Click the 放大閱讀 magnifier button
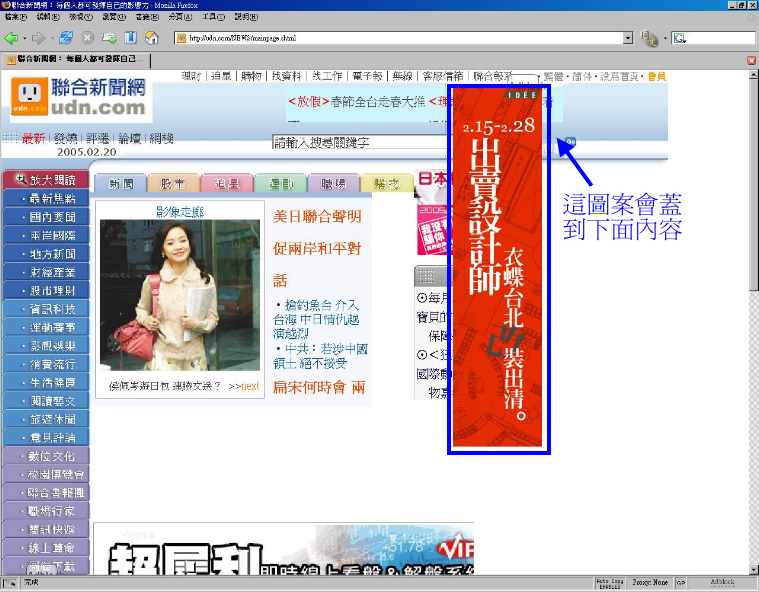Screen dimensions: 759x592 (x=46, y=180)
